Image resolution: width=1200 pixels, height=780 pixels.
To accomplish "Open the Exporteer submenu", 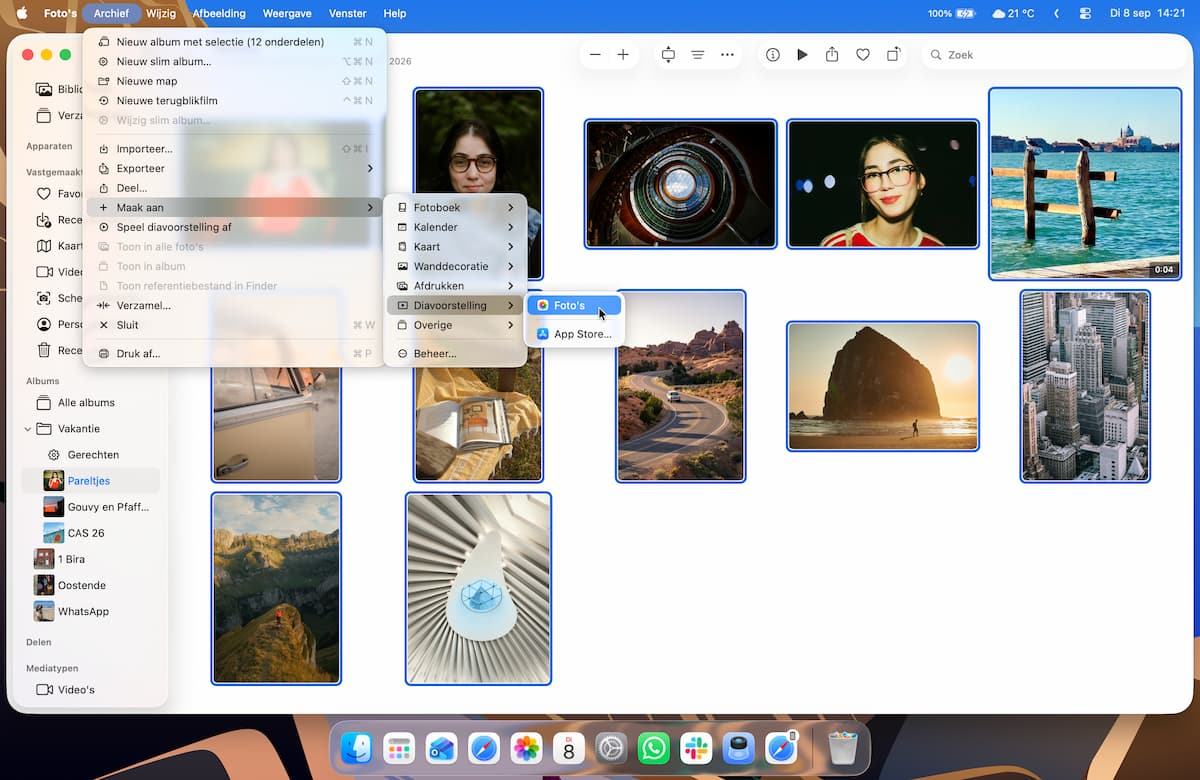I will click(x=235, y=168).
